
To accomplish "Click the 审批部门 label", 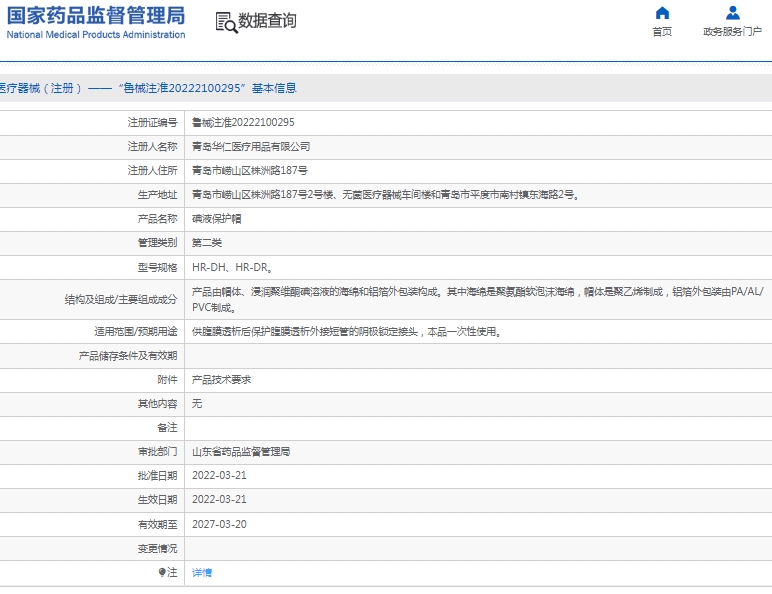I will tap(157, 452).
